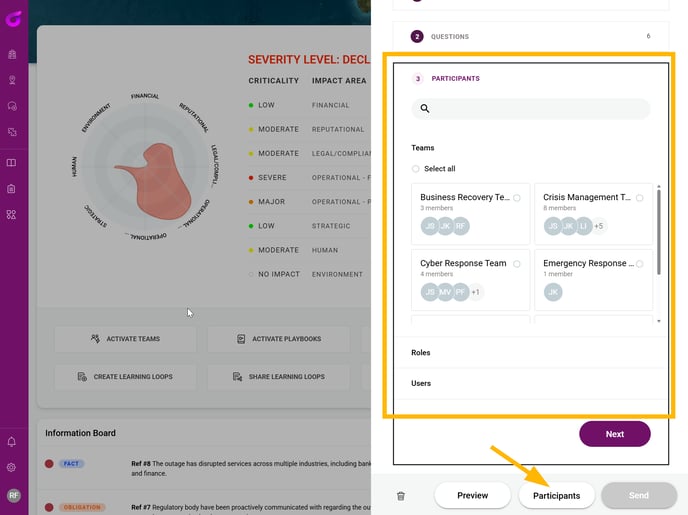This screenshot has width=688, height=515.
Task: Open the clipboard icon in sidebar
Action: click(x=11, y=189)
